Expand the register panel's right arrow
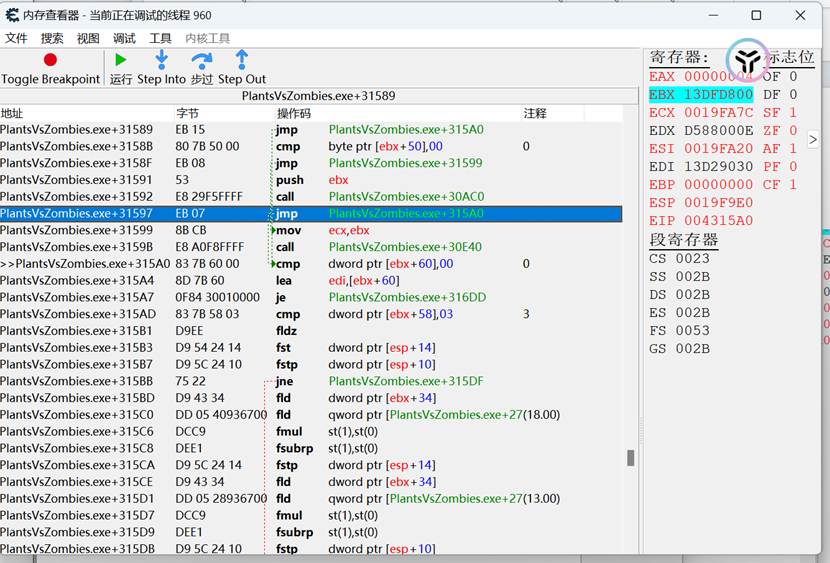The height and width of the screenshot is (563, 830). pos(813,140)
